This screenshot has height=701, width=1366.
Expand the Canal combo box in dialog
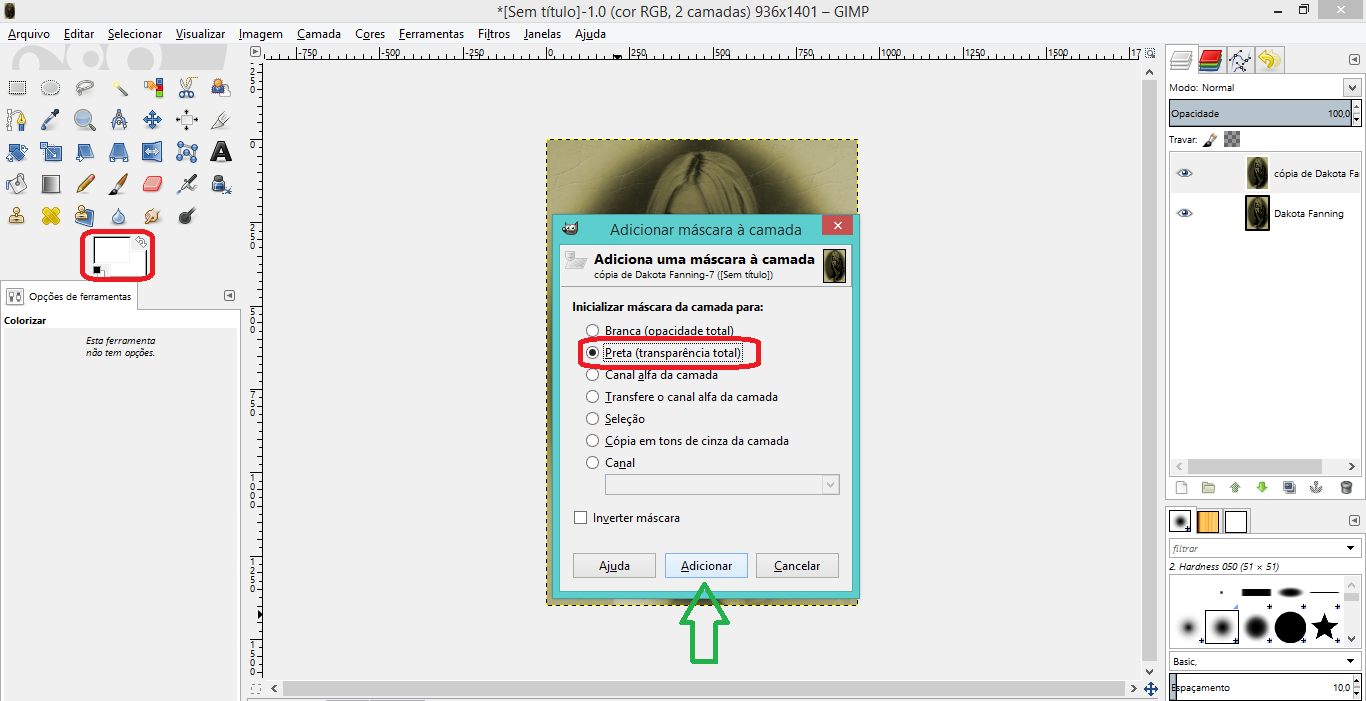click(829, 484)
